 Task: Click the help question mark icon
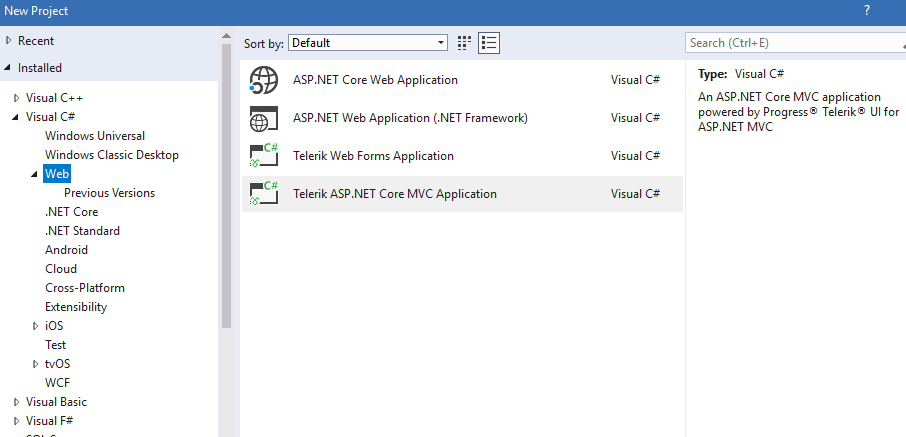coord(867,9)
